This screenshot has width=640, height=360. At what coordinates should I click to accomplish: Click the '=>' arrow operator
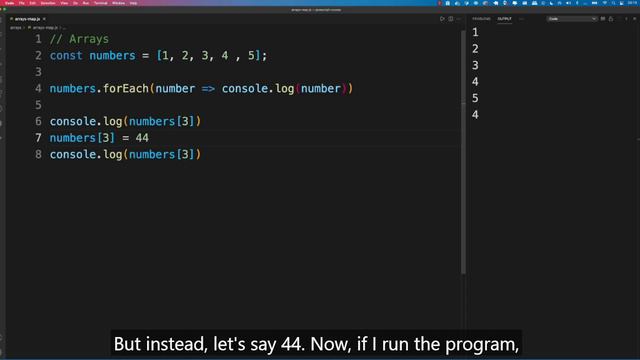208,89
